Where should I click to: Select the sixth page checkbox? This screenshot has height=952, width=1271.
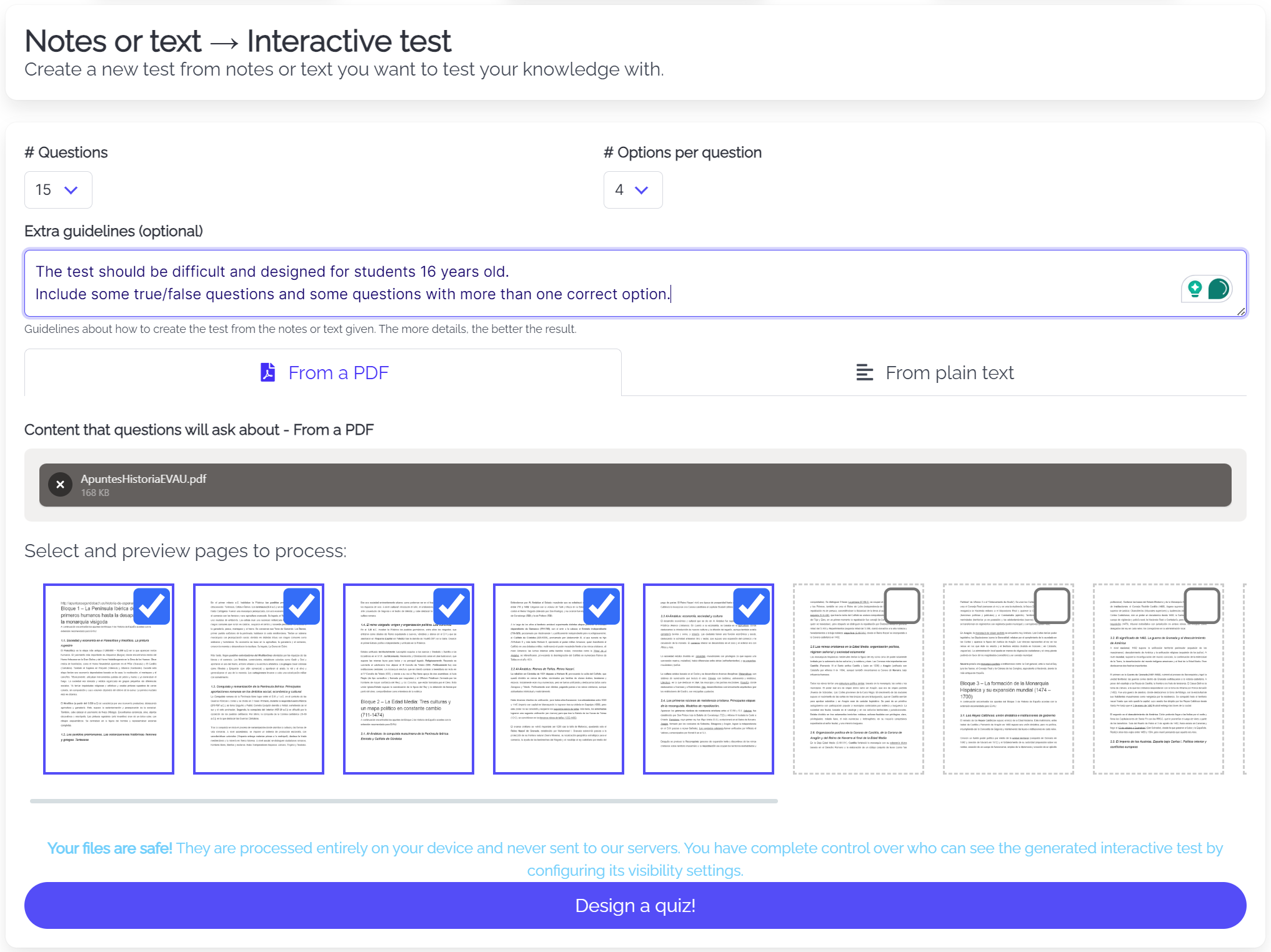pos(902,605)
